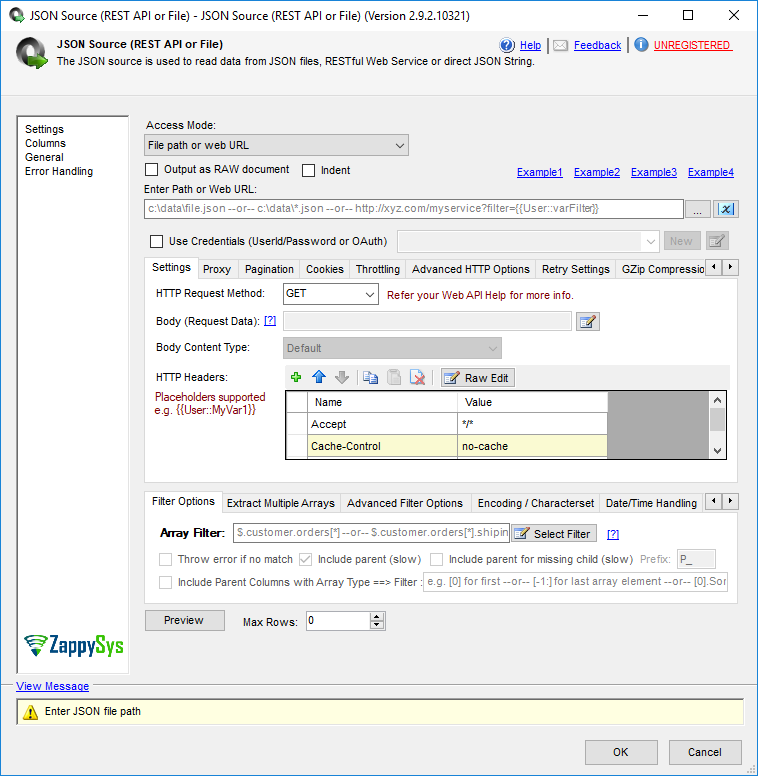Click the Feedback envelope icon
Viewport: 758px width, 776px height.
(x=561, y=46)
